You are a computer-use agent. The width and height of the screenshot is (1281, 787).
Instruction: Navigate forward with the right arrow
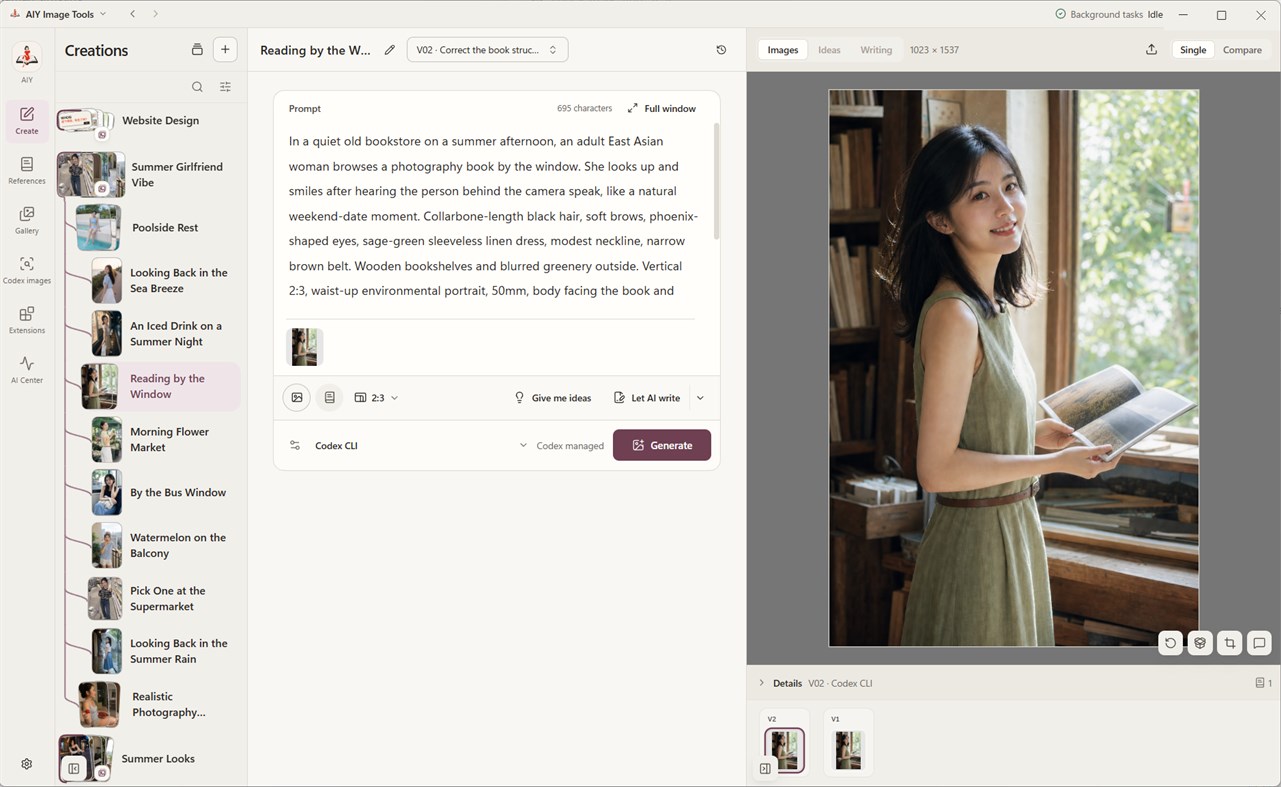(155, 14)
